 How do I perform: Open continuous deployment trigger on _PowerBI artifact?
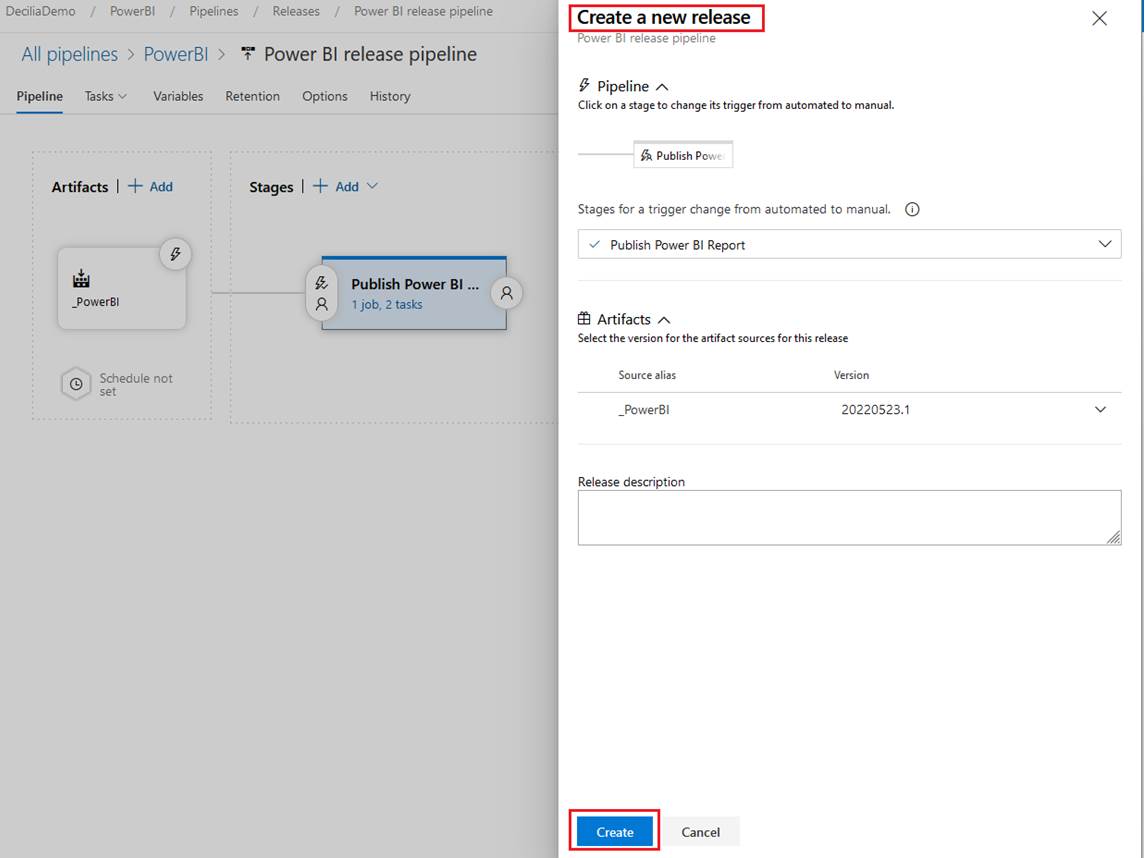point(175,254)
